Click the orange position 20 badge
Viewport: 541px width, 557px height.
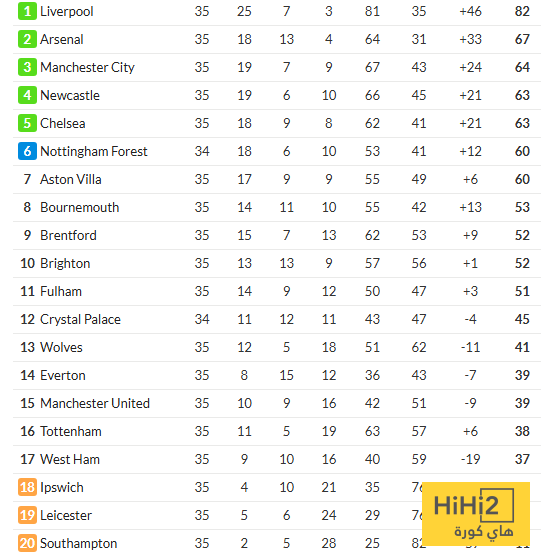pos(27,544)
